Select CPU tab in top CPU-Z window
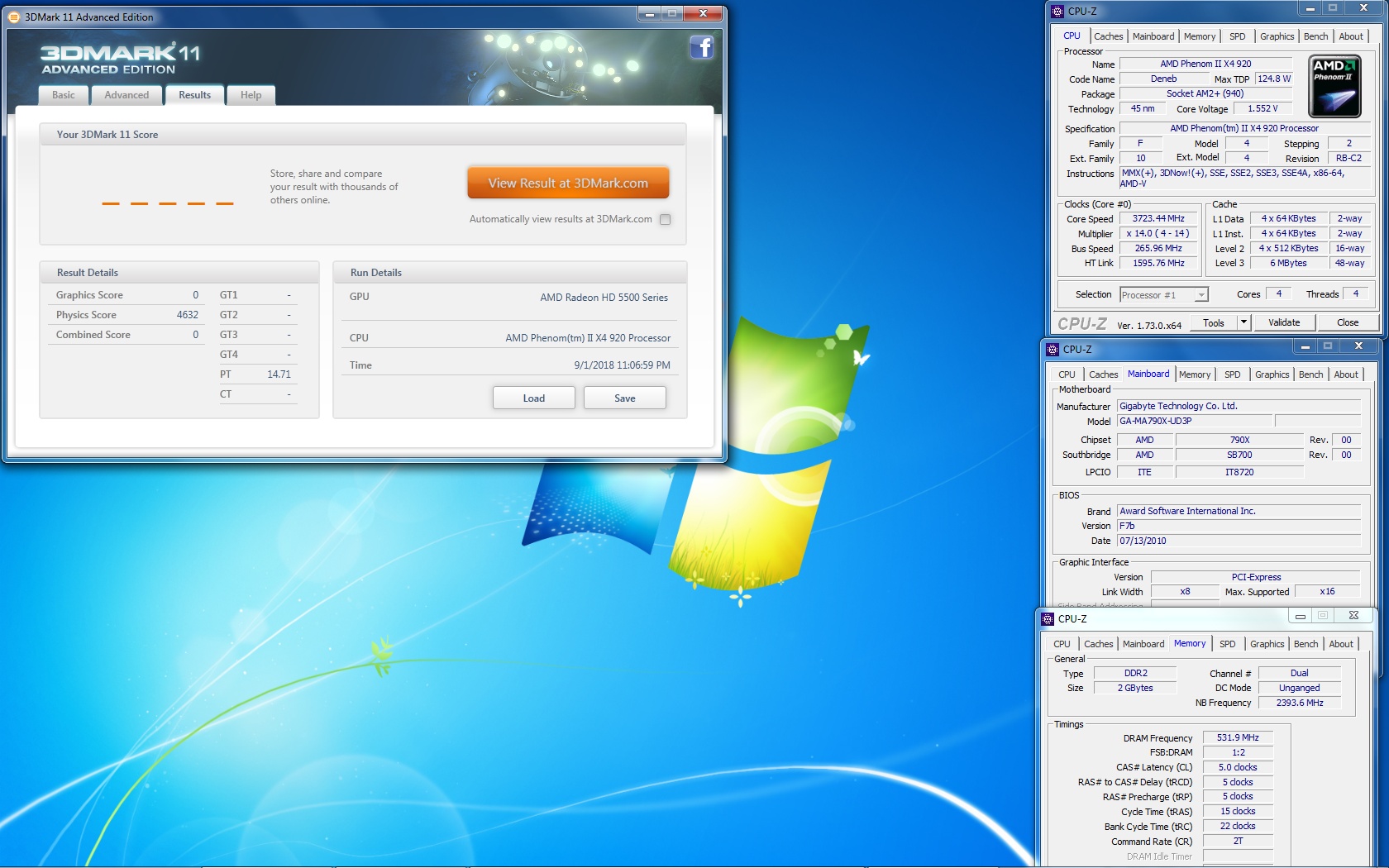 tap(1072, 36)
